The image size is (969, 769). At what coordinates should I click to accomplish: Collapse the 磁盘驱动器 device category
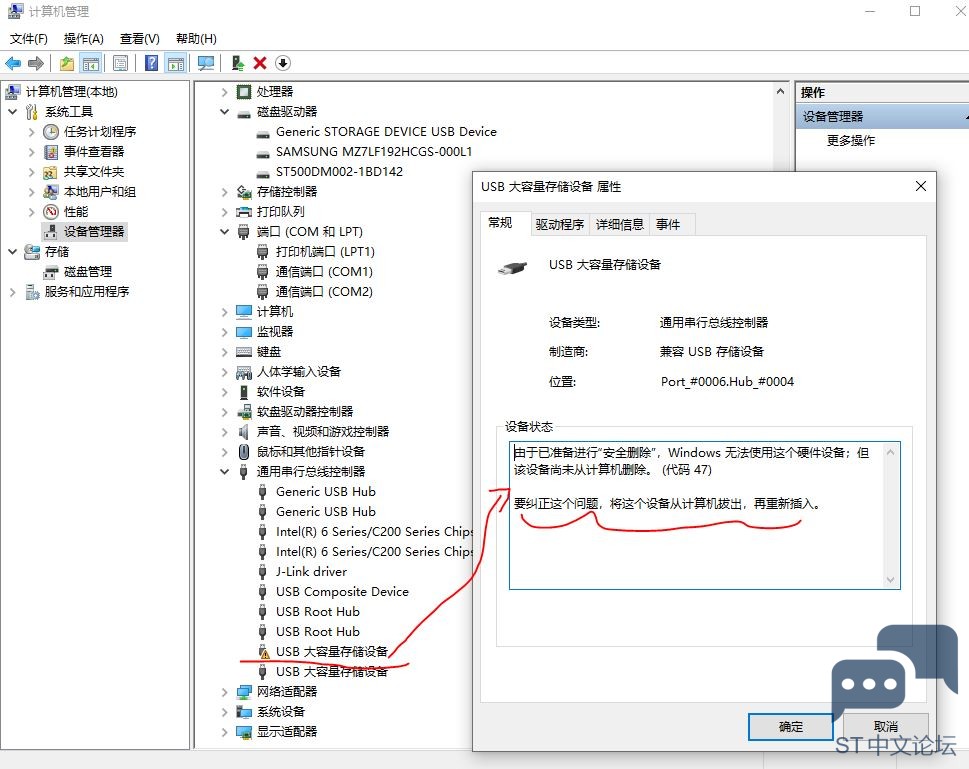224,112
